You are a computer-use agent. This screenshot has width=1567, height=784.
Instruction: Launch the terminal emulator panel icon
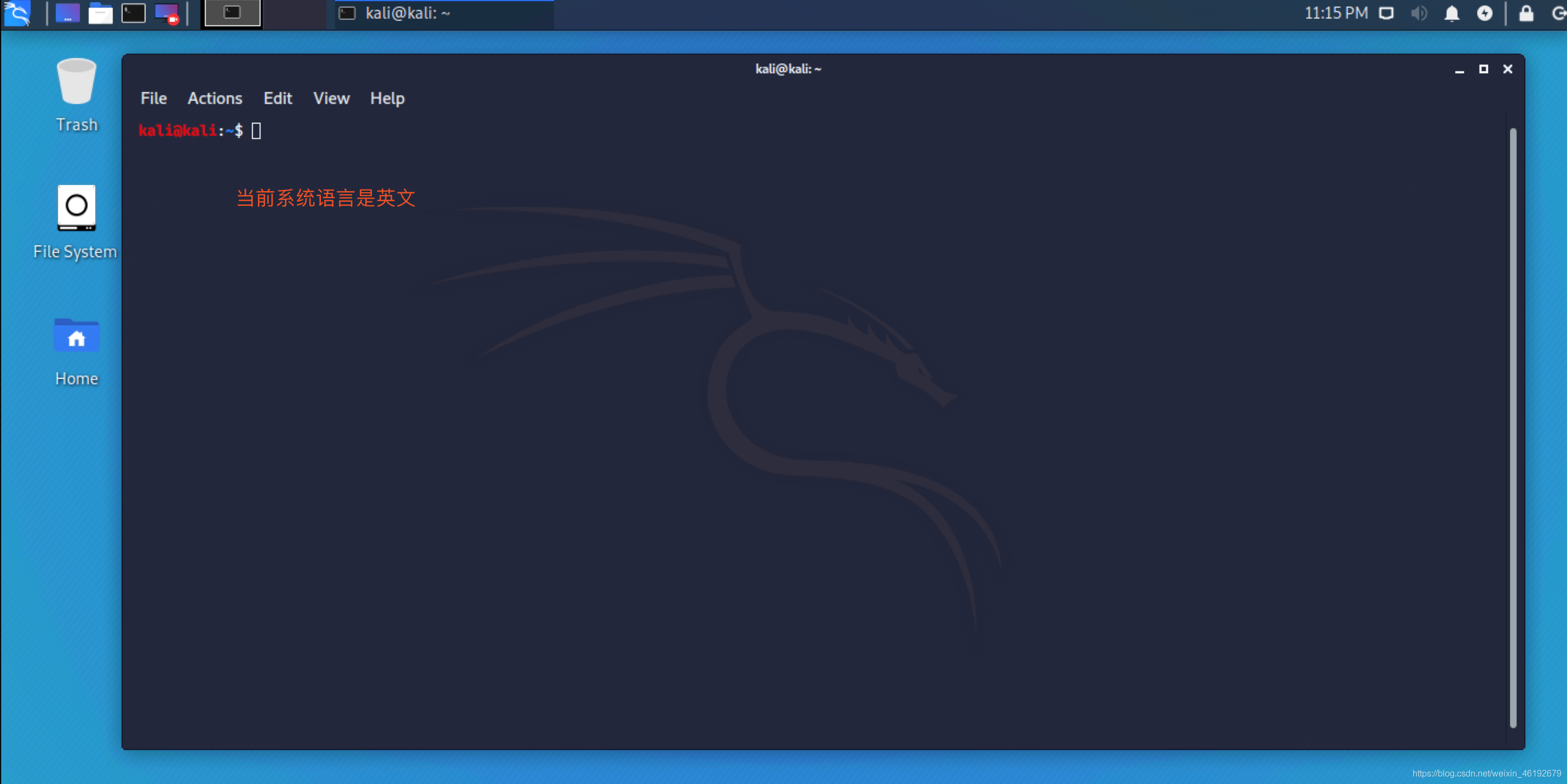(133, 13)
